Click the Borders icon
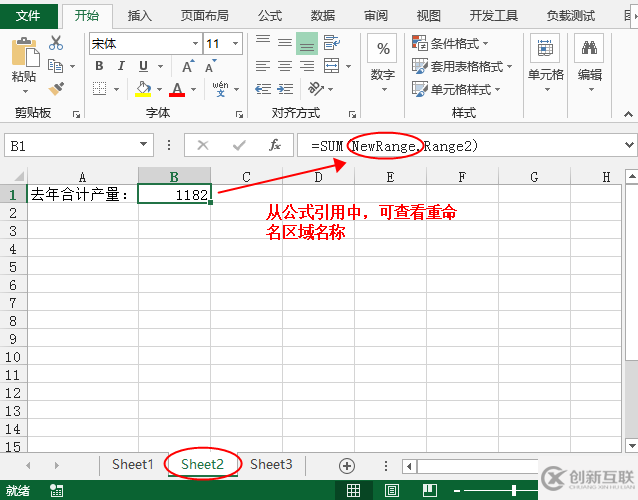This screenshot has height=500, width=638. [99, 88]
